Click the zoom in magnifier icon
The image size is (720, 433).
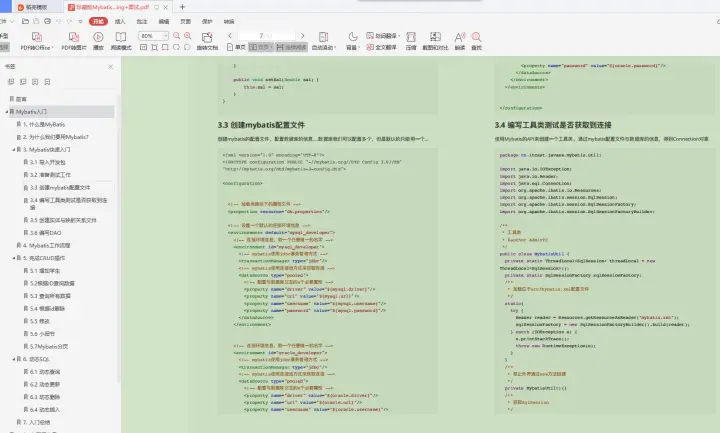pos(188,35)
